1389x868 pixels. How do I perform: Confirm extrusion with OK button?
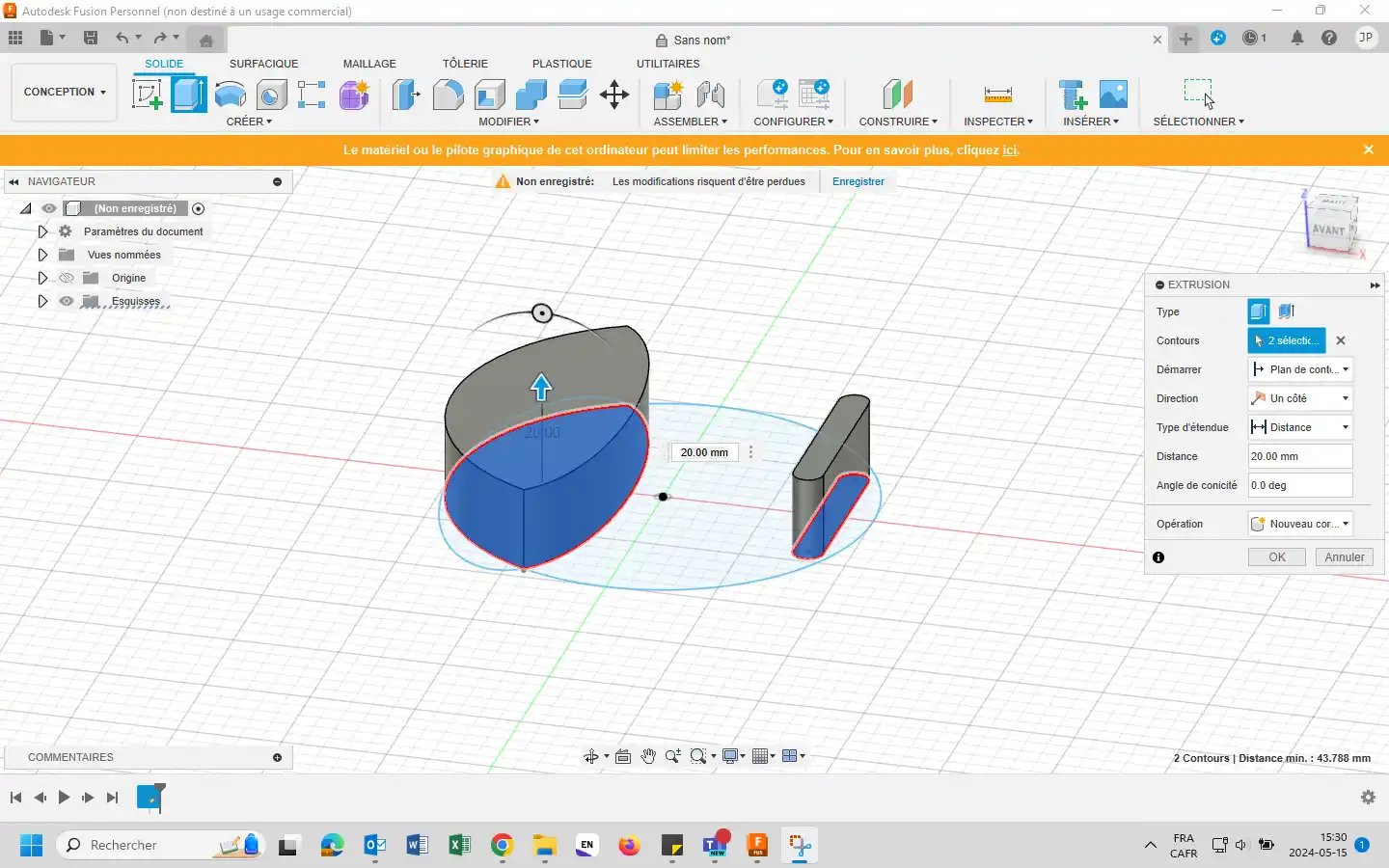(1277, 557)
